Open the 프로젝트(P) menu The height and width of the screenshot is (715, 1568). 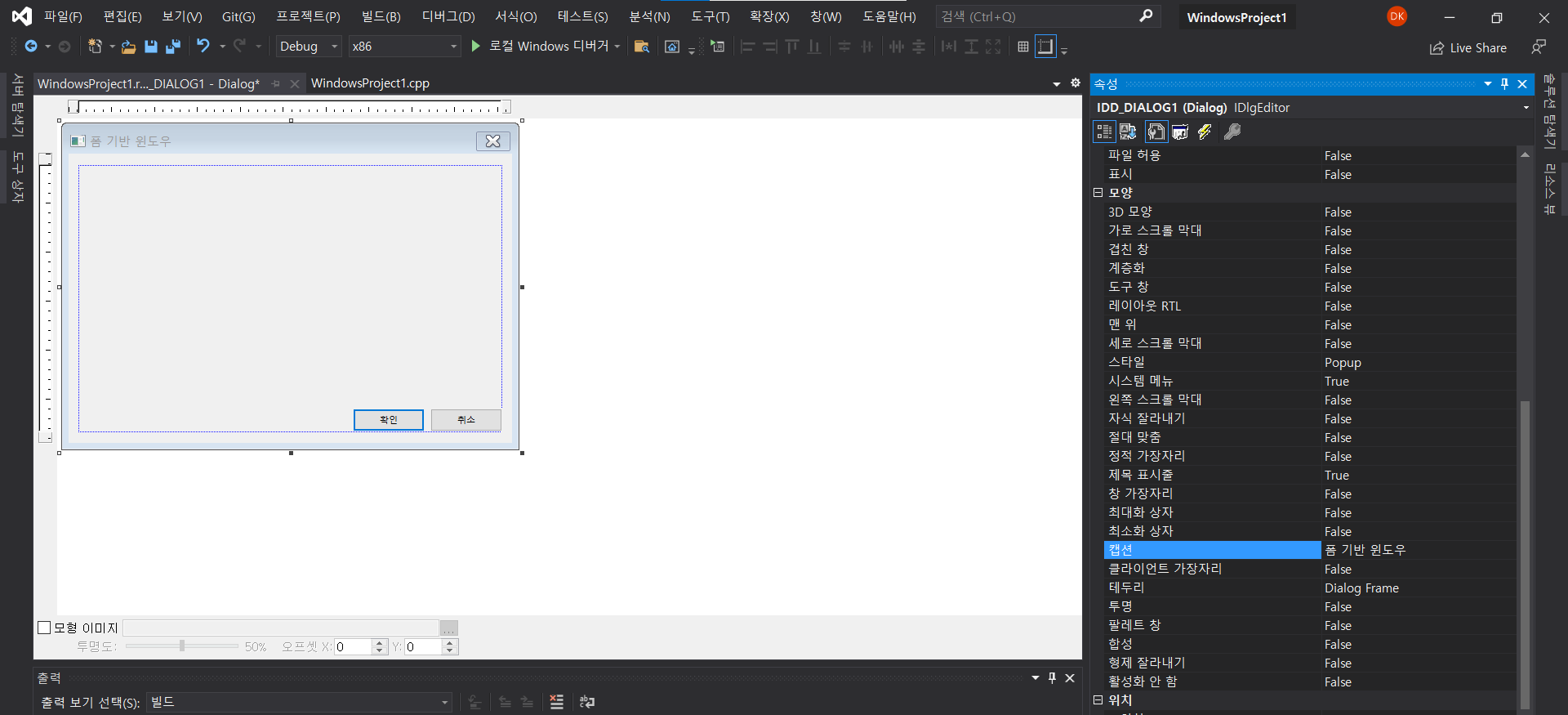pos(308,16)
